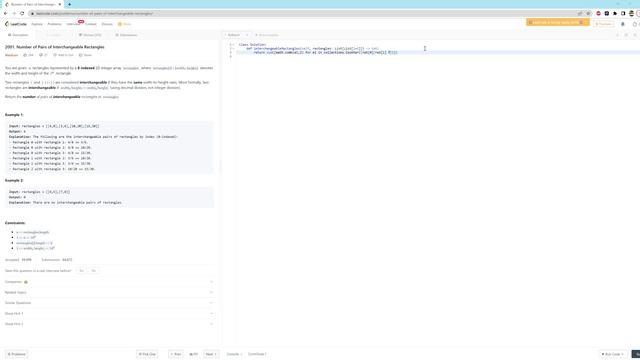This screenshot has height=360, width=640.
Task: Click the Pick One button
Action: (147, 354)
